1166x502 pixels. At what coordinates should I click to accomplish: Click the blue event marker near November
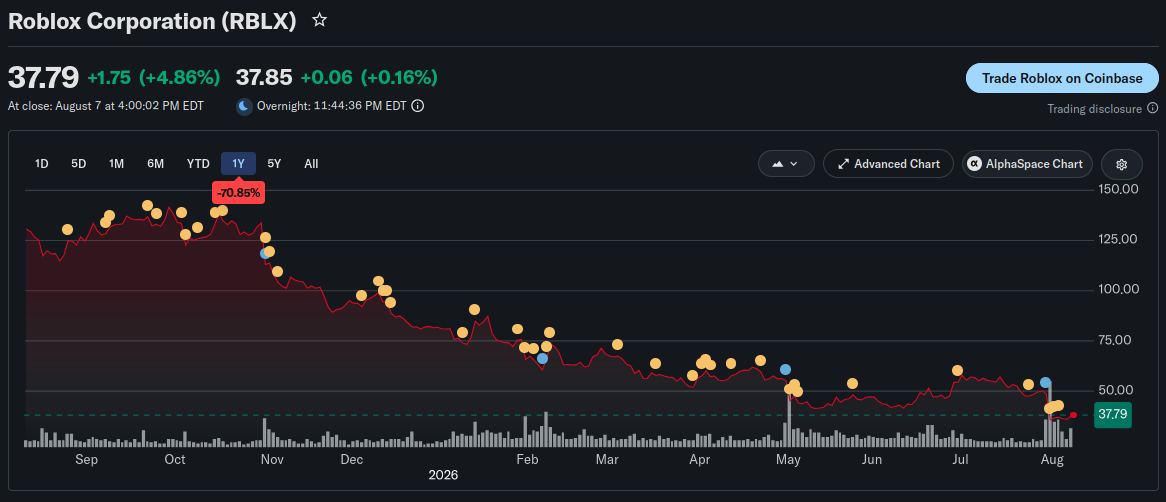coord(265,254)
